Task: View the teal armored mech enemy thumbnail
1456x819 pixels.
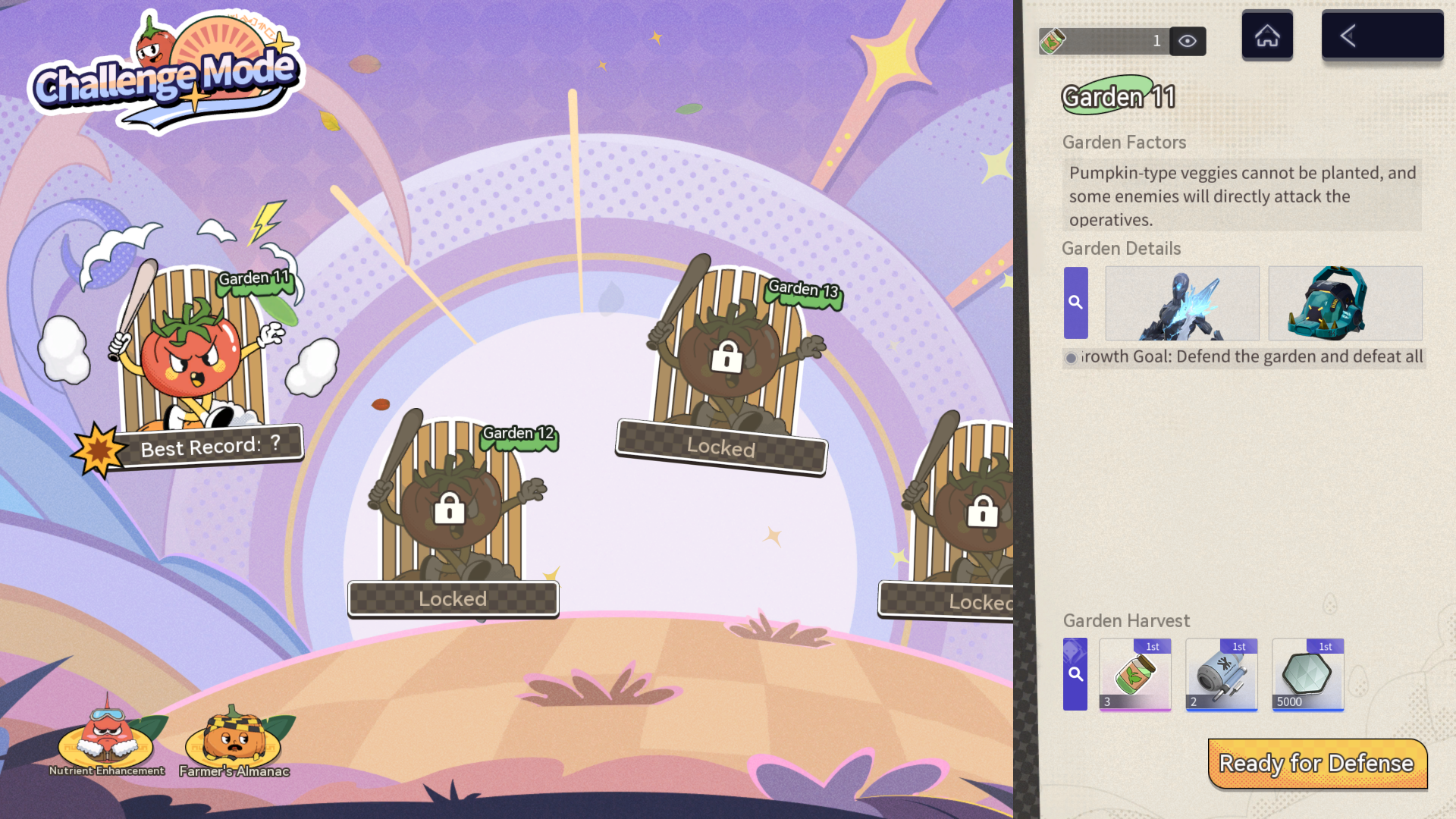Action: [x=1345, y=303]
